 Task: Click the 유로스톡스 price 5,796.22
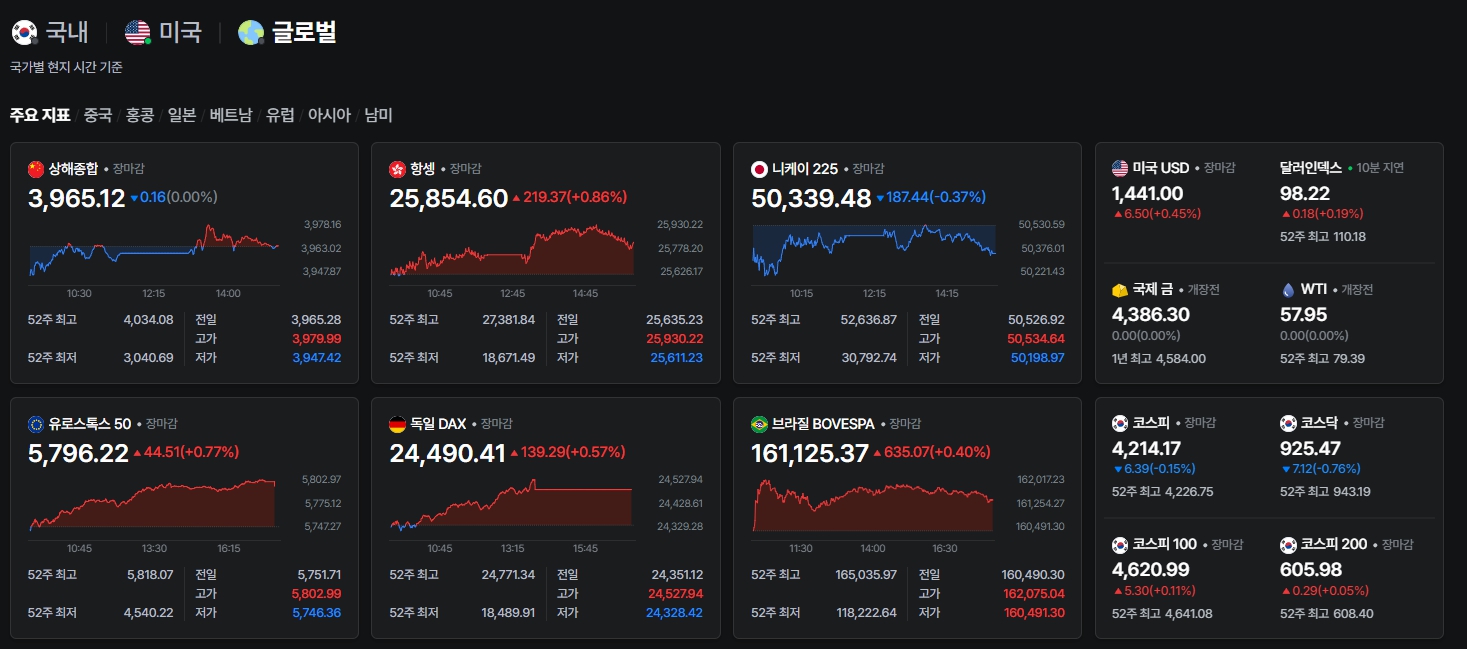point(78,453)
